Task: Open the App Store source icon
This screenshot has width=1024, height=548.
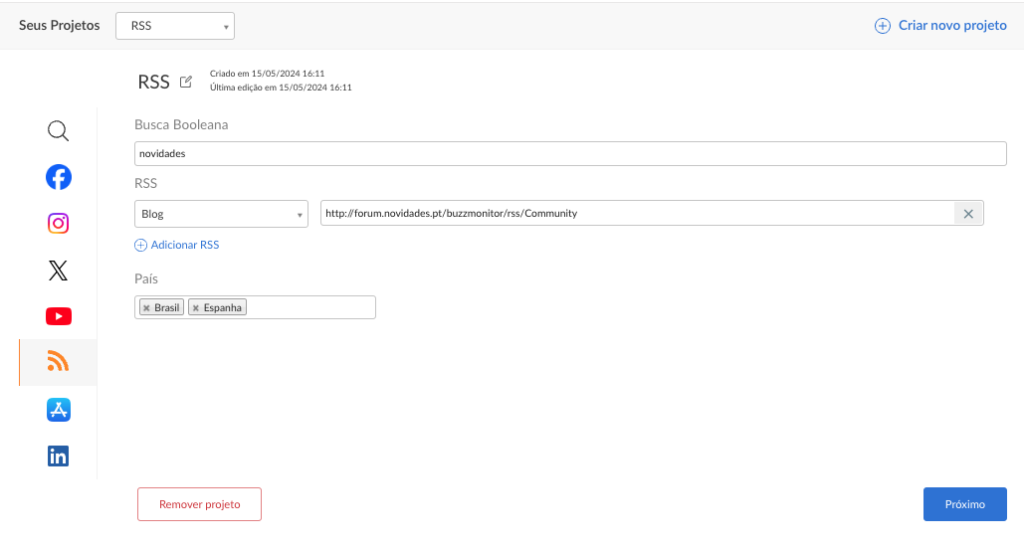Action: click(58, 410)
